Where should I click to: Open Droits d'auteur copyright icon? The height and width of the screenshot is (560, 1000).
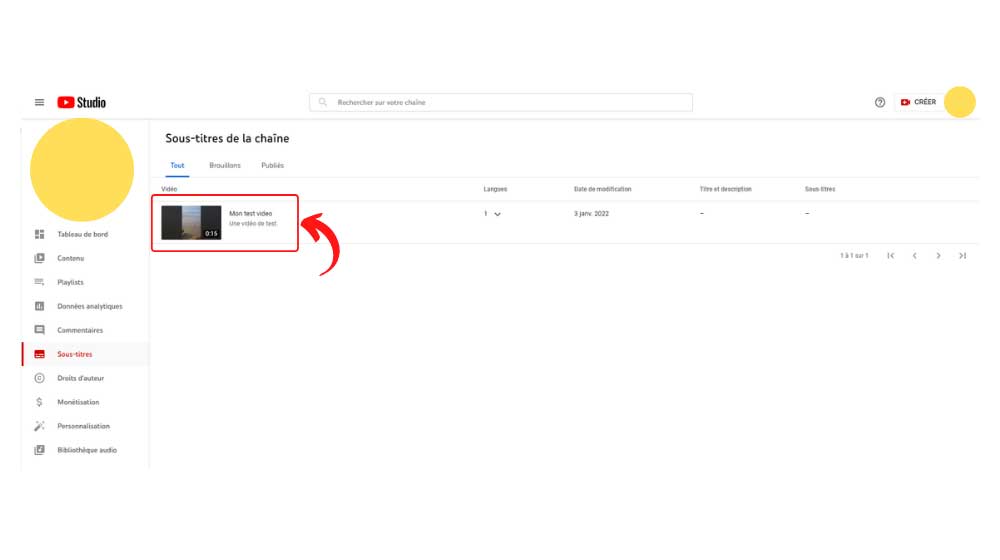(x=40, y=378)
